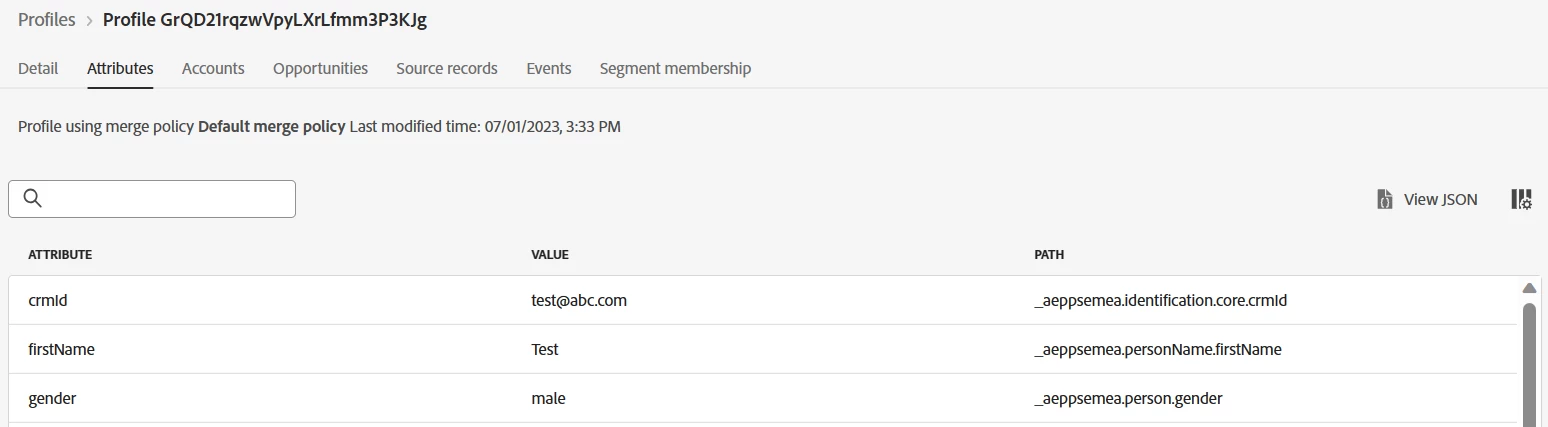The image size is (1548, 427).
Task: Open the Opportunities tab
Action: point(320,68)
